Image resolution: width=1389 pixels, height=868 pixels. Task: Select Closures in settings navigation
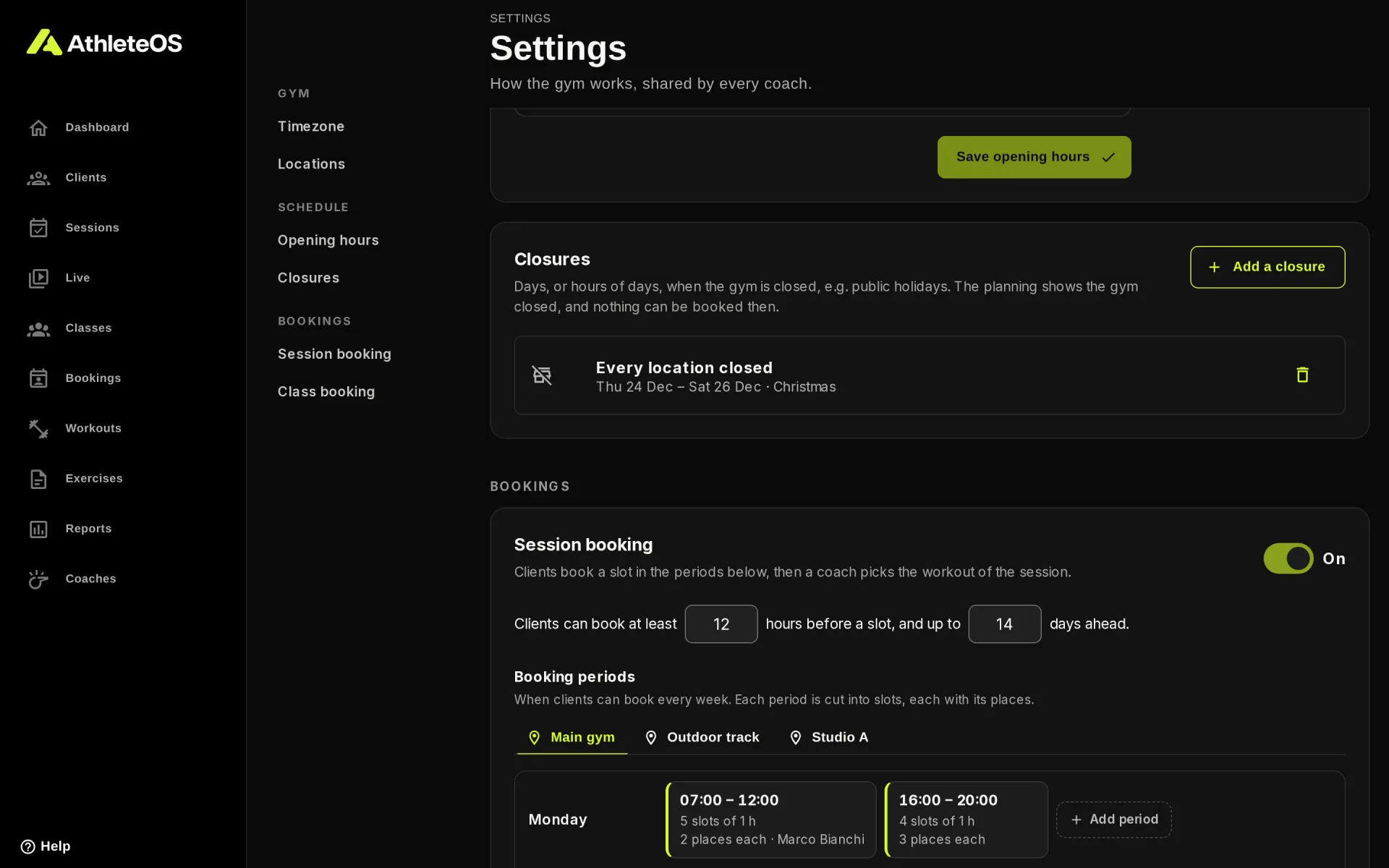point(308,278)
